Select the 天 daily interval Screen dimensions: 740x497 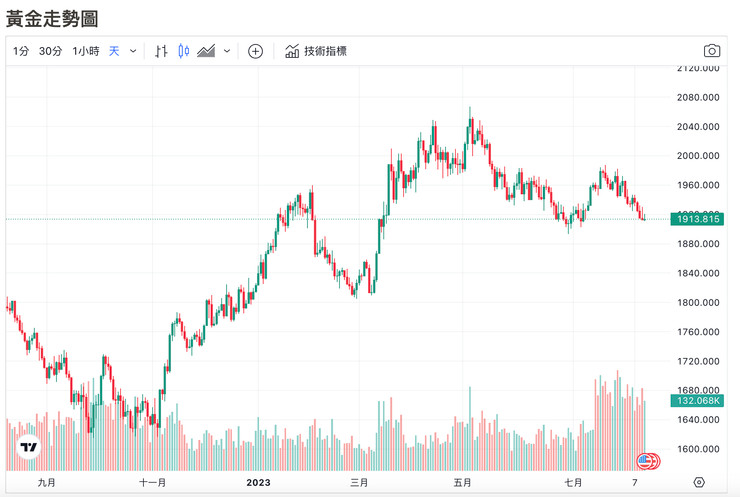click(x=114, y=51)
